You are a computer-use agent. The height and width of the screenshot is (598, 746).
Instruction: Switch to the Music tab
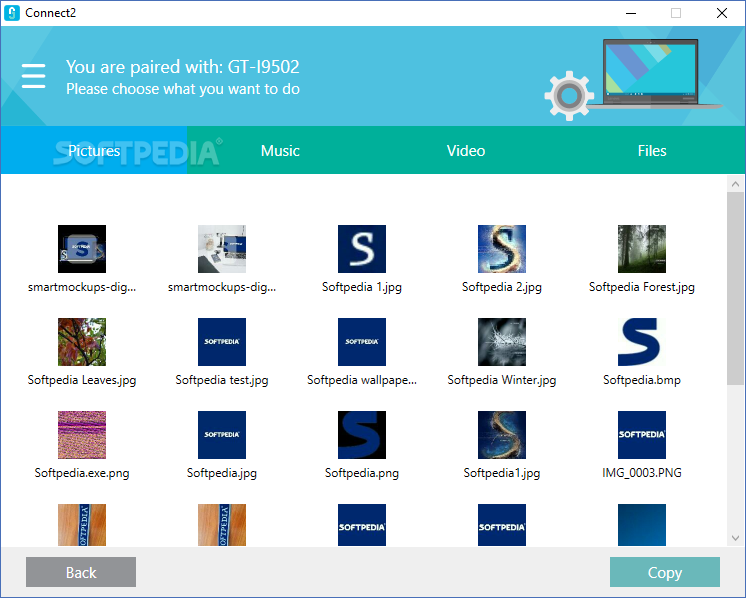280,150
